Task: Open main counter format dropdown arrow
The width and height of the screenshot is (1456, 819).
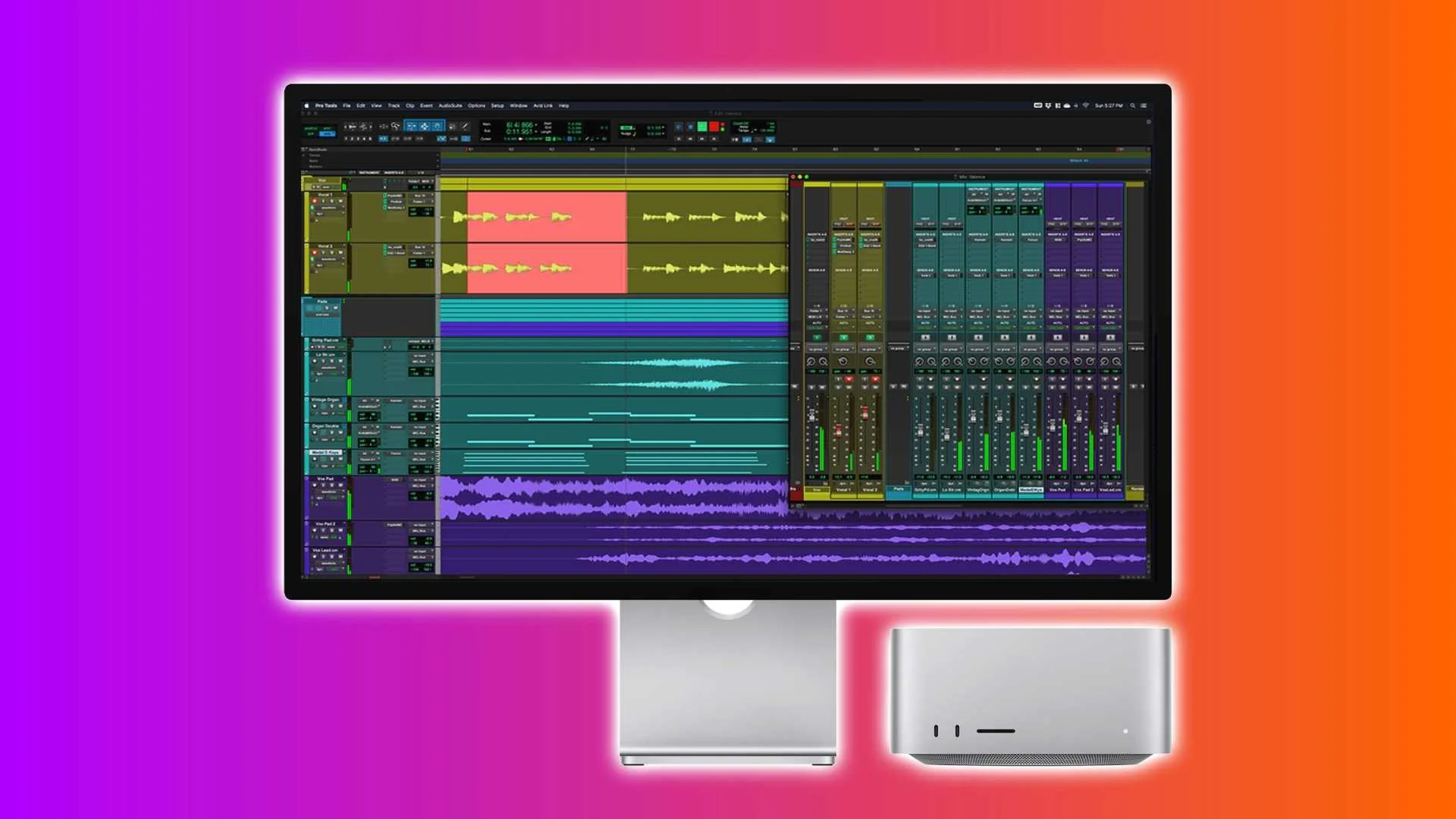Action: point(536,124)
